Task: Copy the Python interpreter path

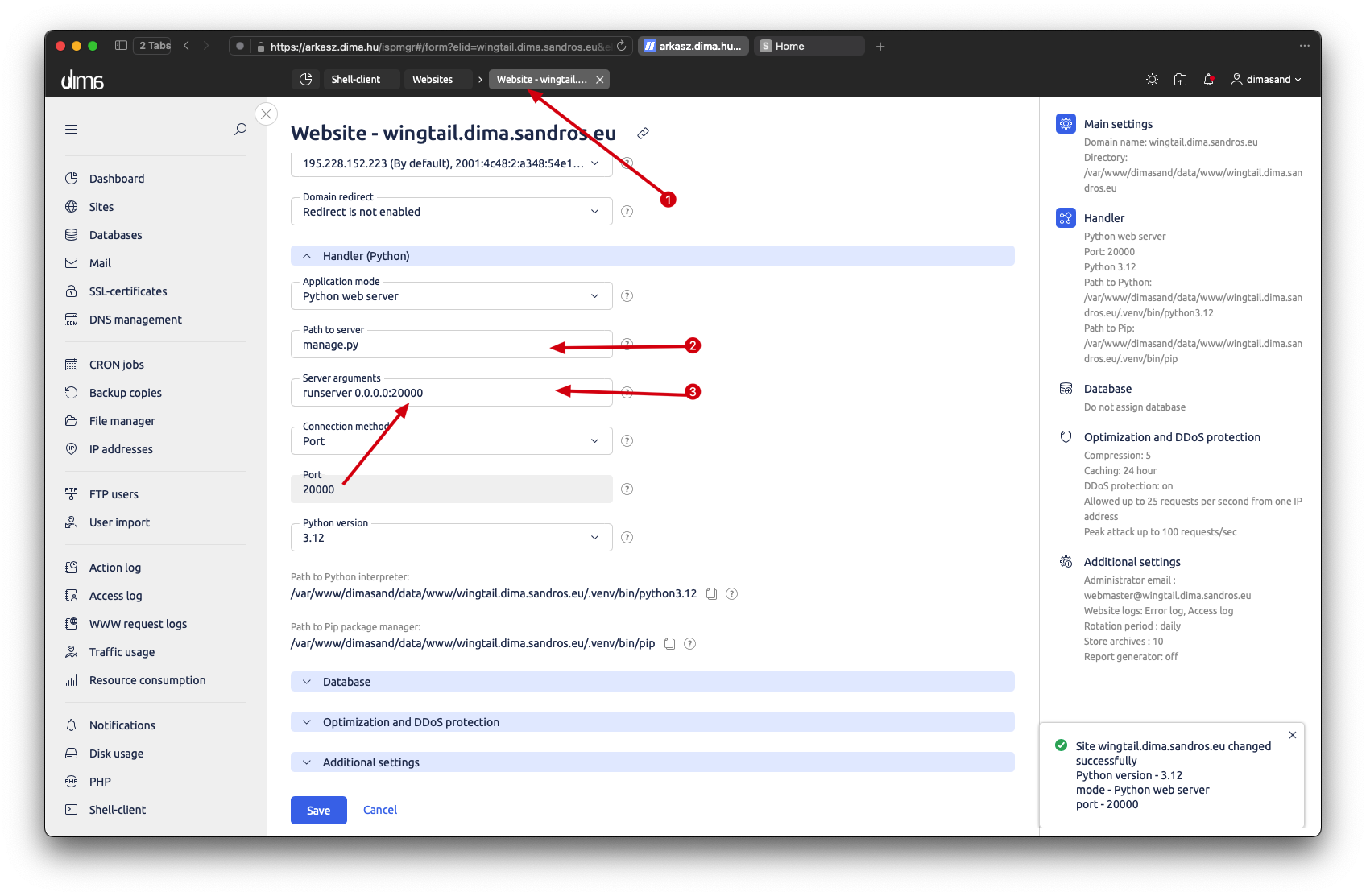Action: (711, 594)
